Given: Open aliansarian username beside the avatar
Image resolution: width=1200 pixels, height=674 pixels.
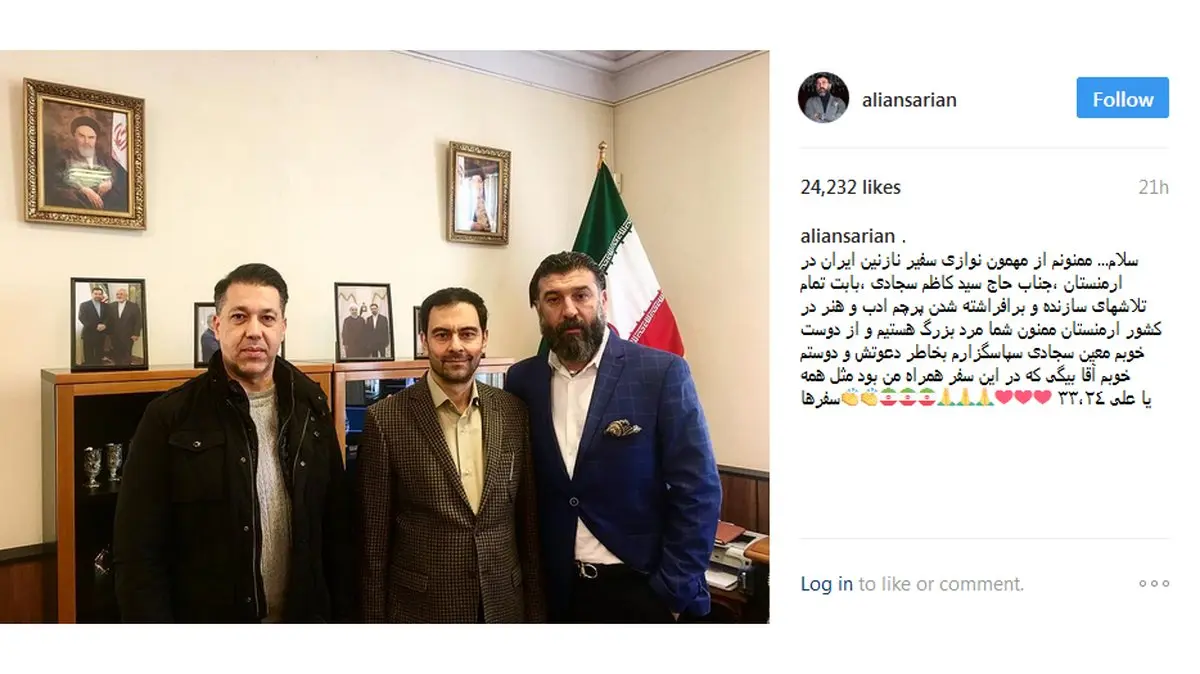Looking at the screenshot, I should (909, 99).
